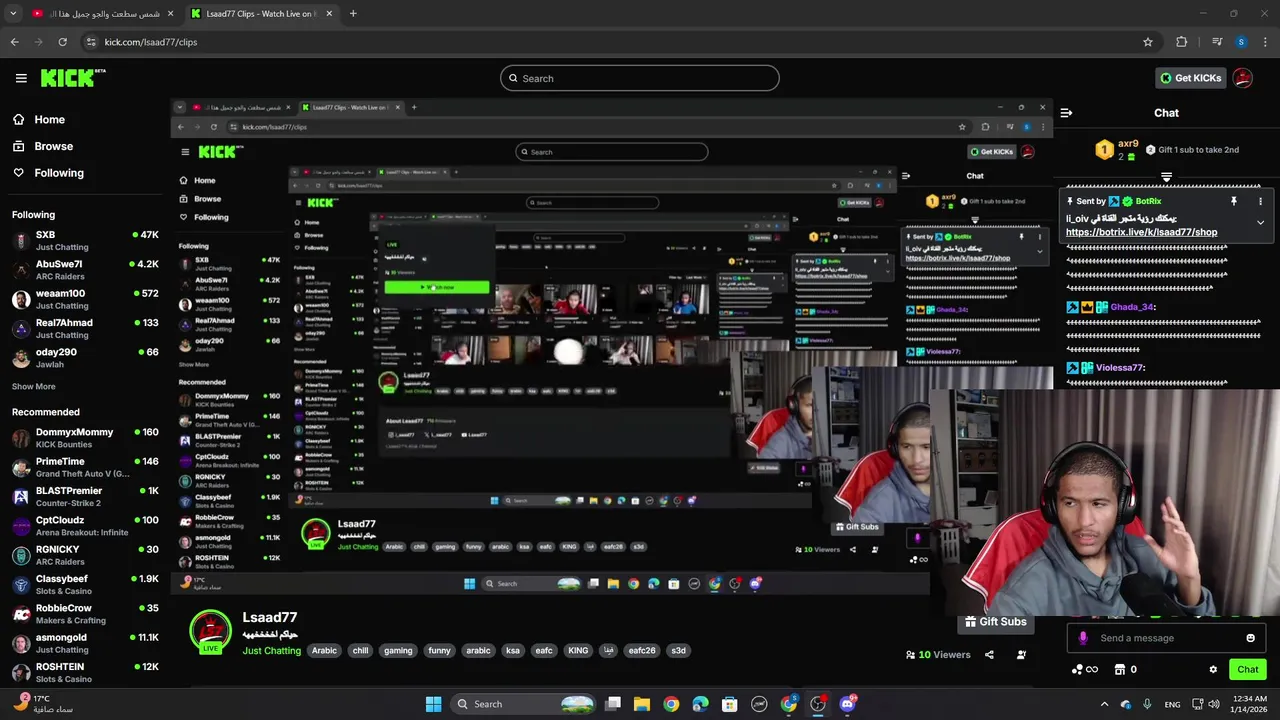
Task: Reload the page
Action: coord(62,42)
